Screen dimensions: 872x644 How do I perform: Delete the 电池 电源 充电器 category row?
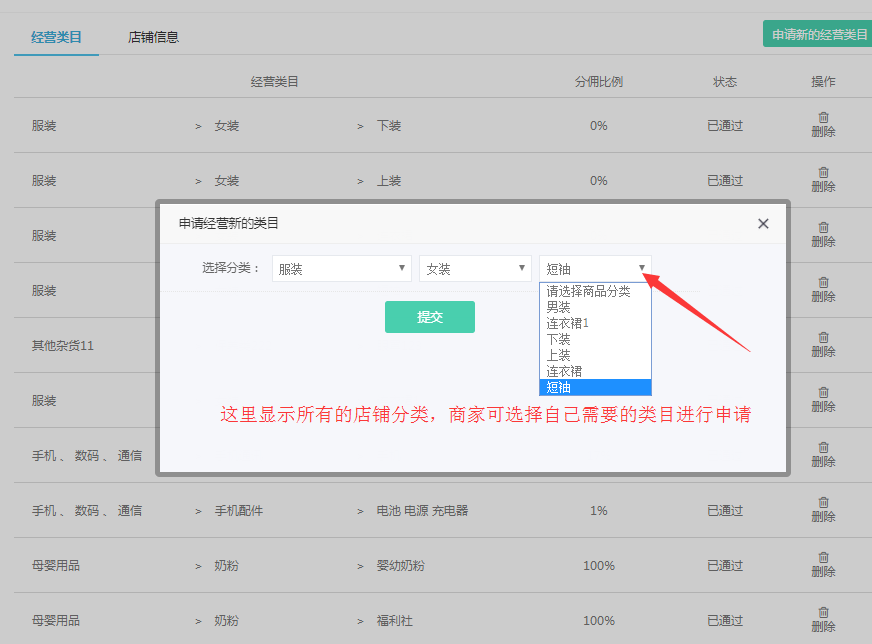[x=823, y=510]
